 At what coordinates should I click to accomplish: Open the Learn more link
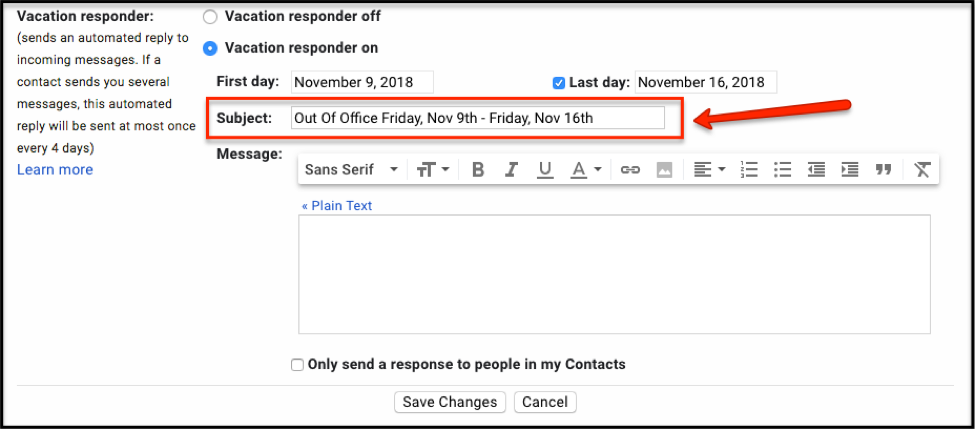click(55, 170)
